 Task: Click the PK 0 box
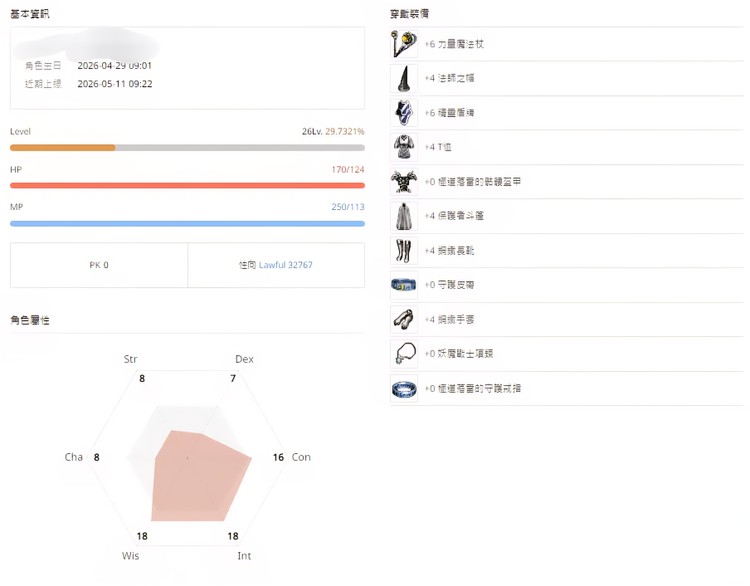pyautogui.click(x=99, y=265)
